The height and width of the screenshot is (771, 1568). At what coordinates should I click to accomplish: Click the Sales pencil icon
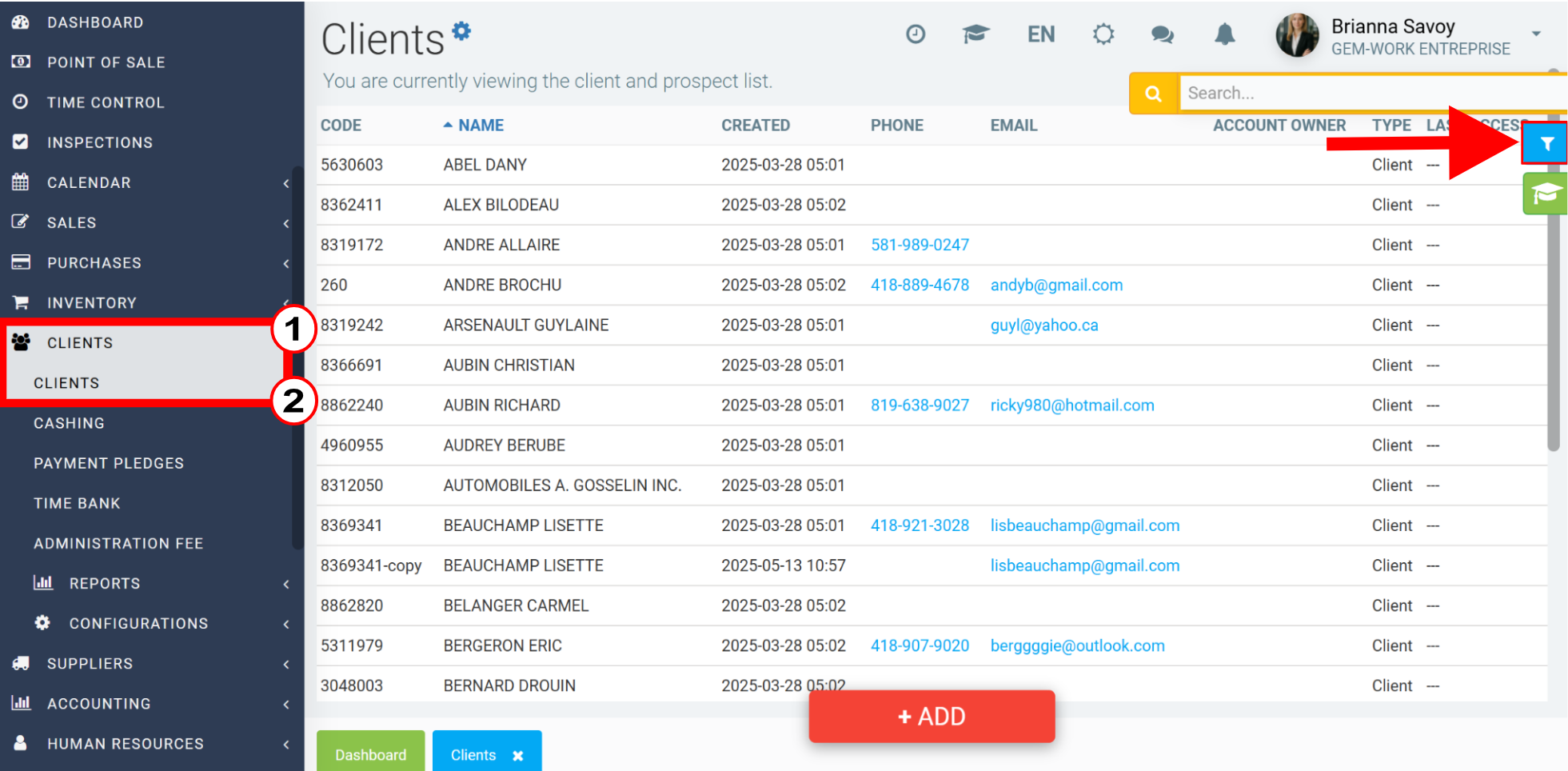point(21,222)
